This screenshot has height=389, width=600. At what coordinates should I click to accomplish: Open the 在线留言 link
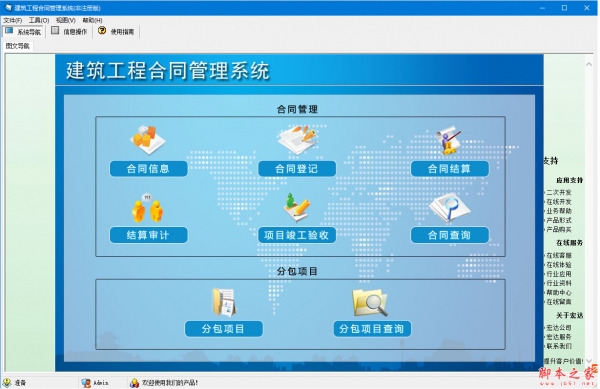(x=558, y=301)
